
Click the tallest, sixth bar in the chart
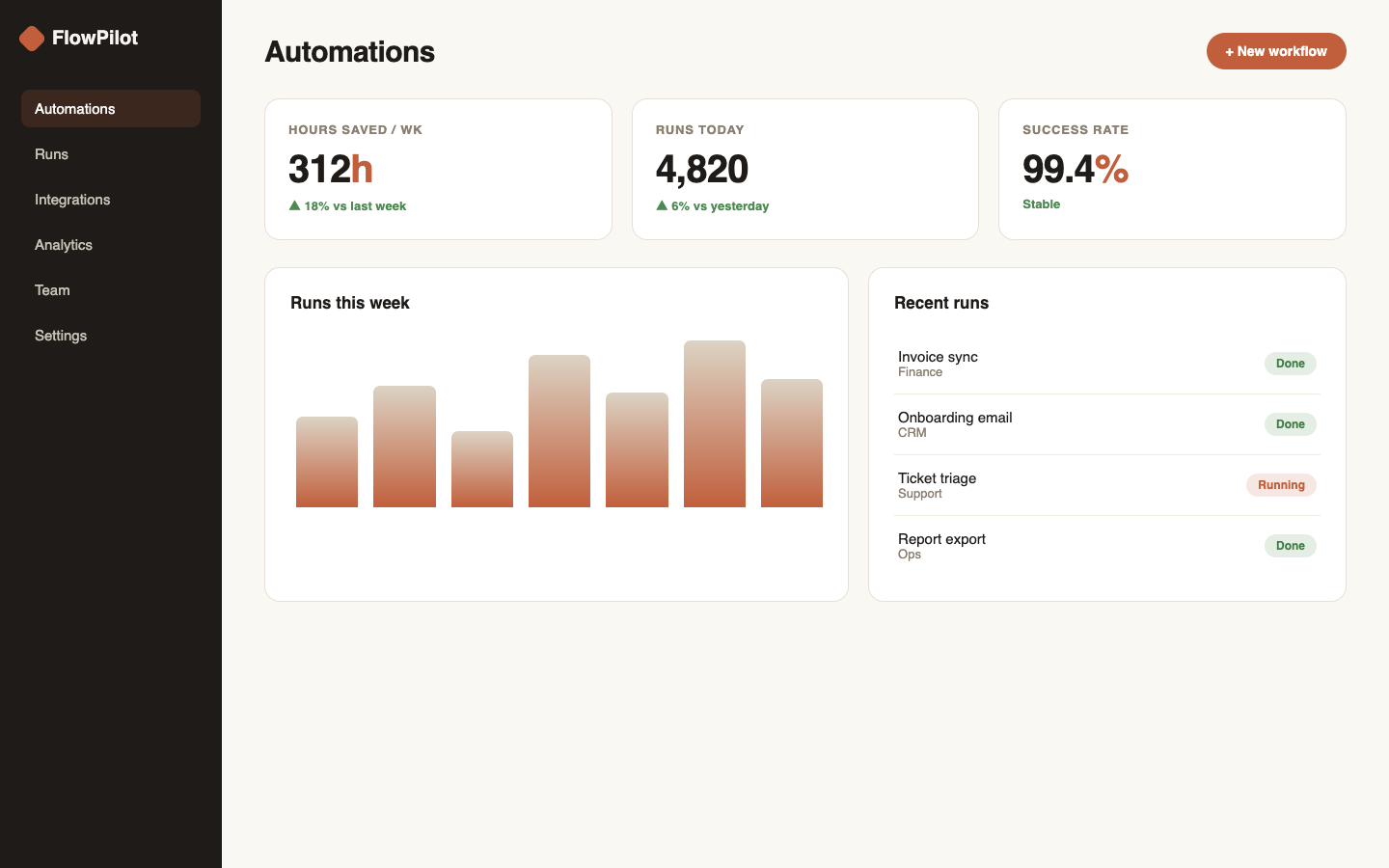tap(715, 423)
